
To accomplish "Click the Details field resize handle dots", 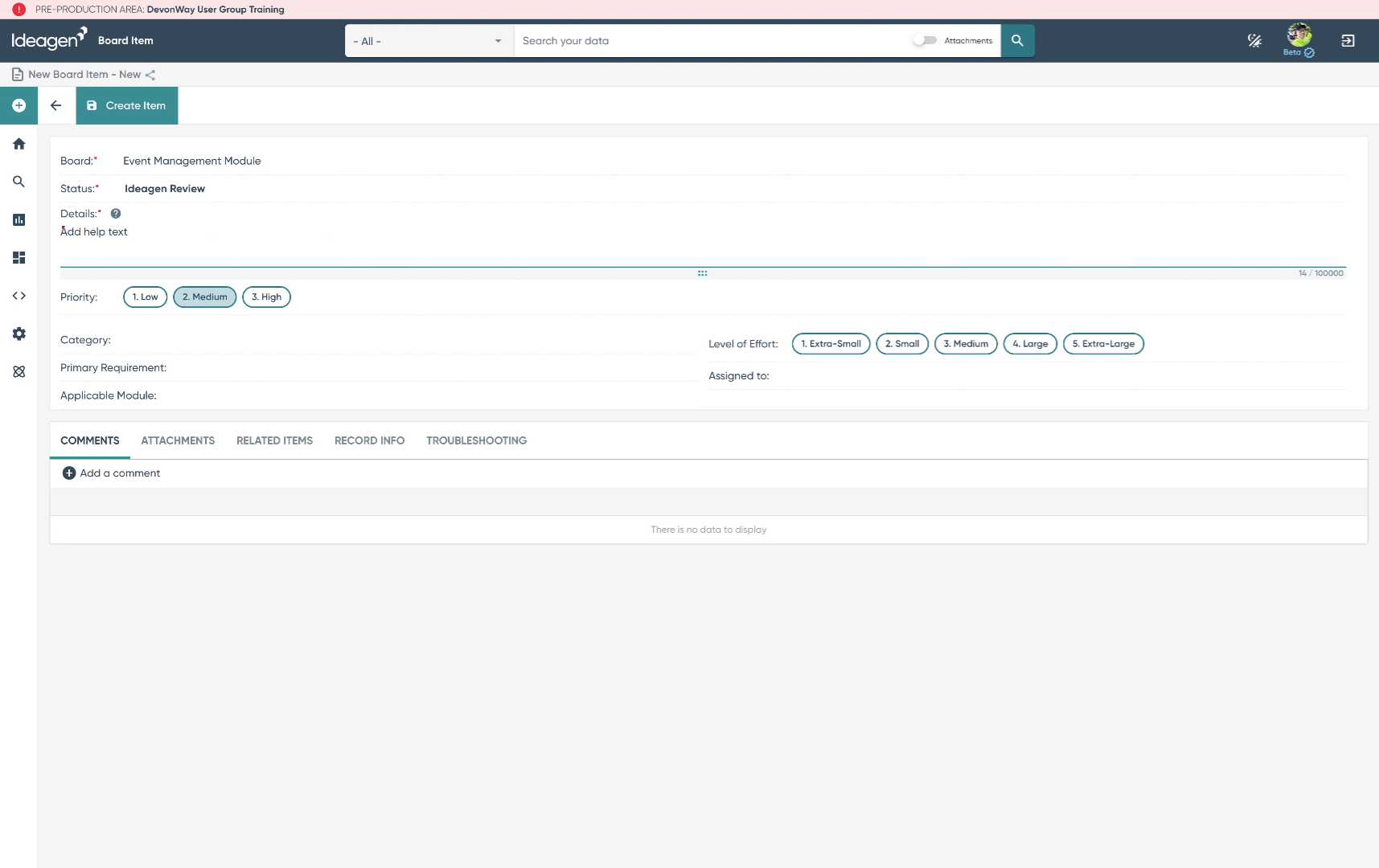I will pyautogui.click(x=703, y=273).
